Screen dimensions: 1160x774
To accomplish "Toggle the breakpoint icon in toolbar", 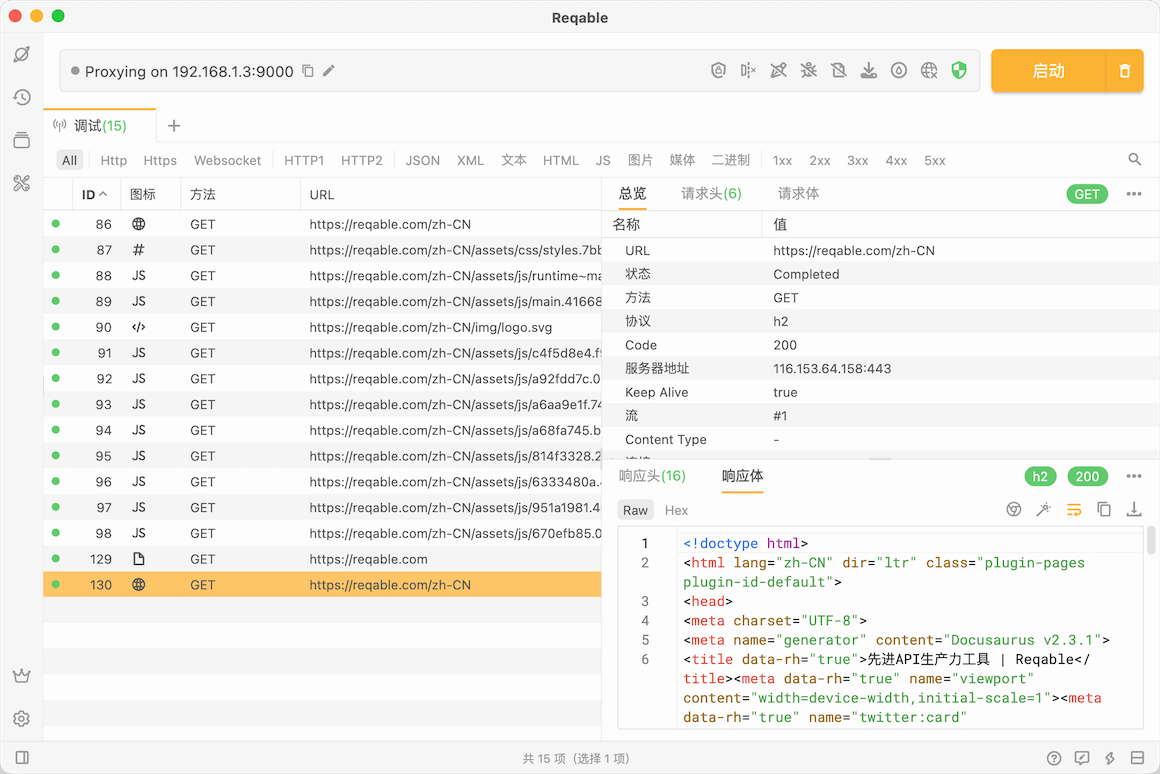I will (x=748, y=70).
